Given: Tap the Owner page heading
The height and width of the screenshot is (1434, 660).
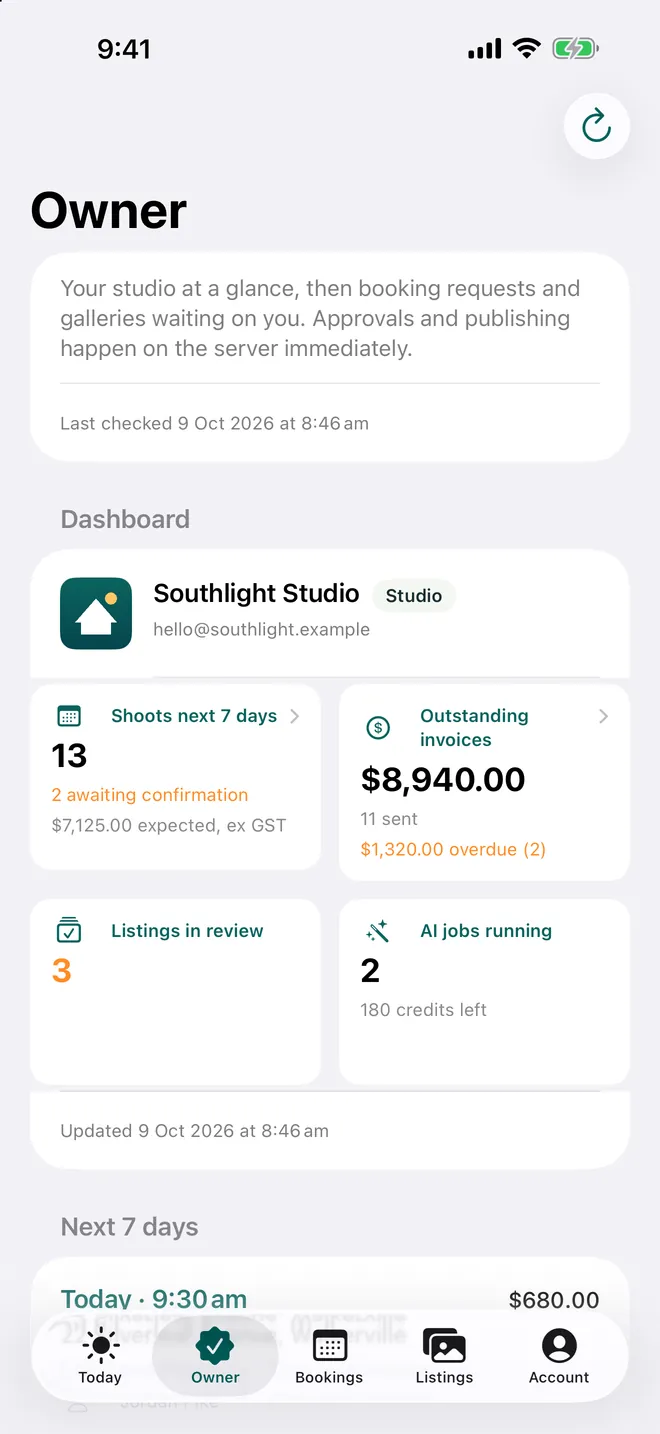Looking at the screenshot, I should click(109, 211).
